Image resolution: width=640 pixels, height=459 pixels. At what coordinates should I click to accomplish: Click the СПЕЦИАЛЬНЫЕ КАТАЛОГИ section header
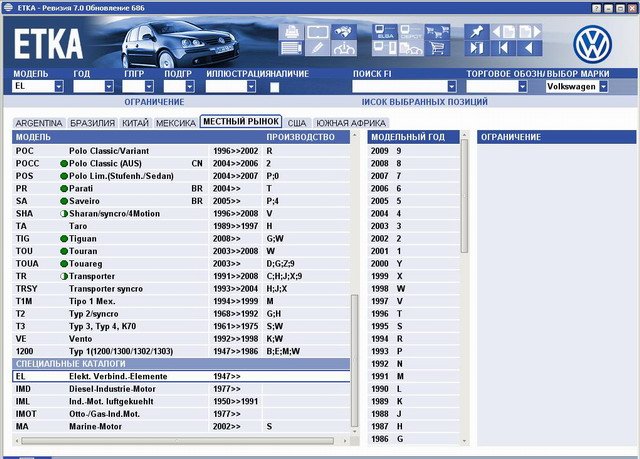[181, 364]
